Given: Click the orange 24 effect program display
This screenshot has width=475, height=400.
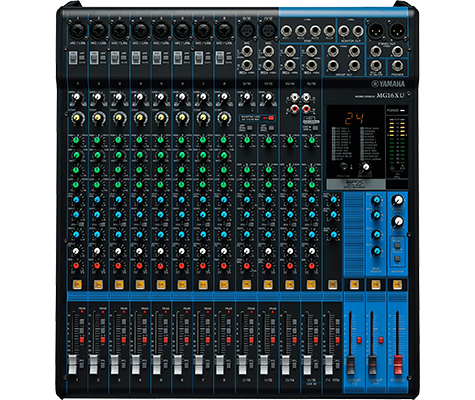Looking at the screenshot, I should 354,118.
